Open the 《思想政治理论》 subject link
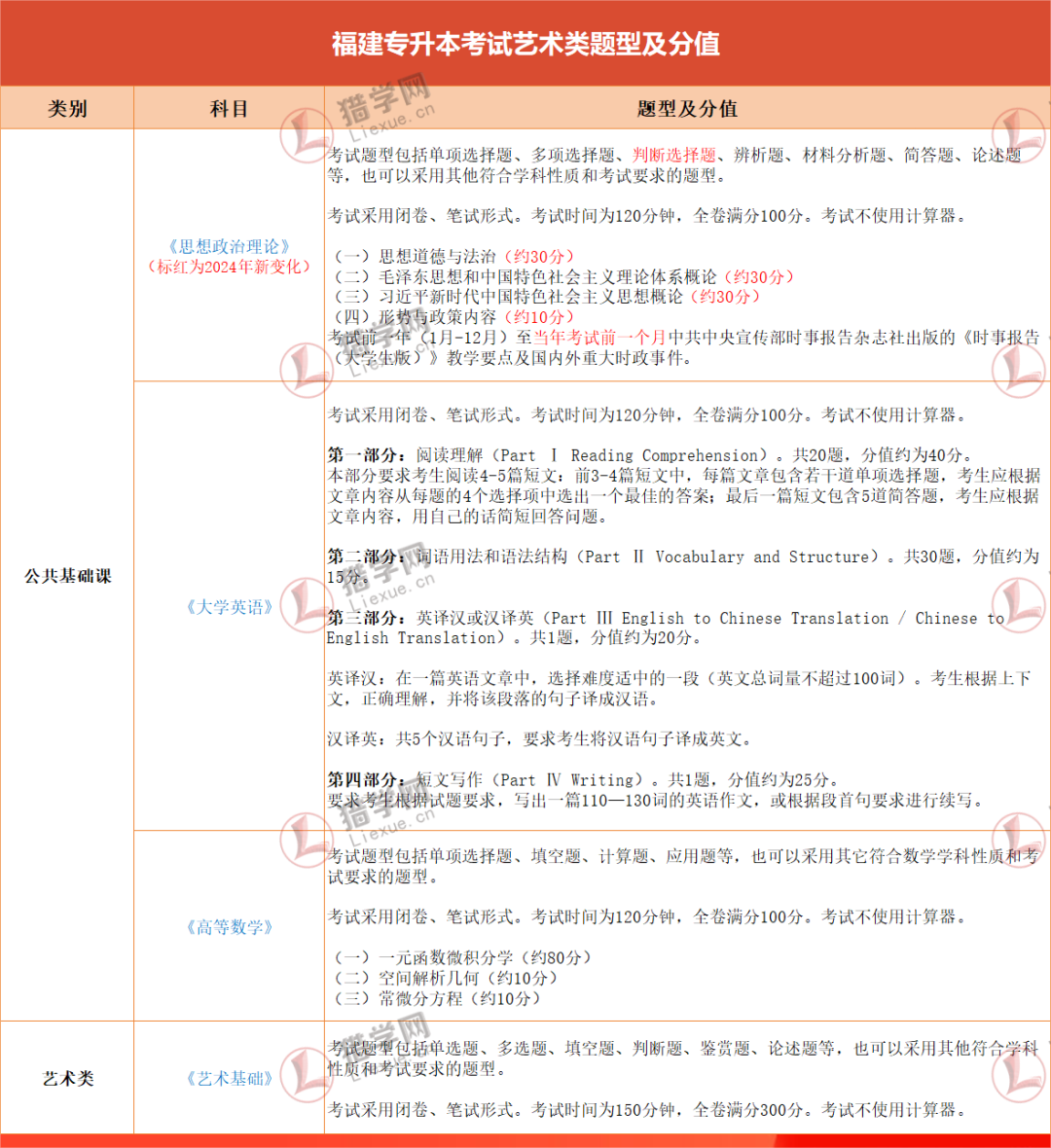The image size is (1051, 1148). (x=229, y=247)
